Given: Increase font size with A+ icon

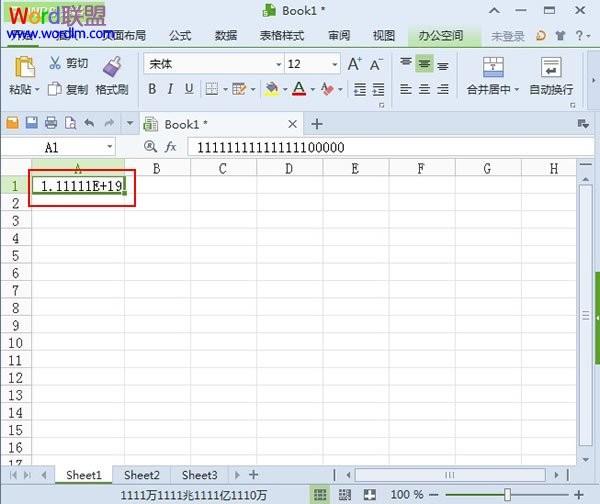Looking at the screenshot, I should coord(354,64).
